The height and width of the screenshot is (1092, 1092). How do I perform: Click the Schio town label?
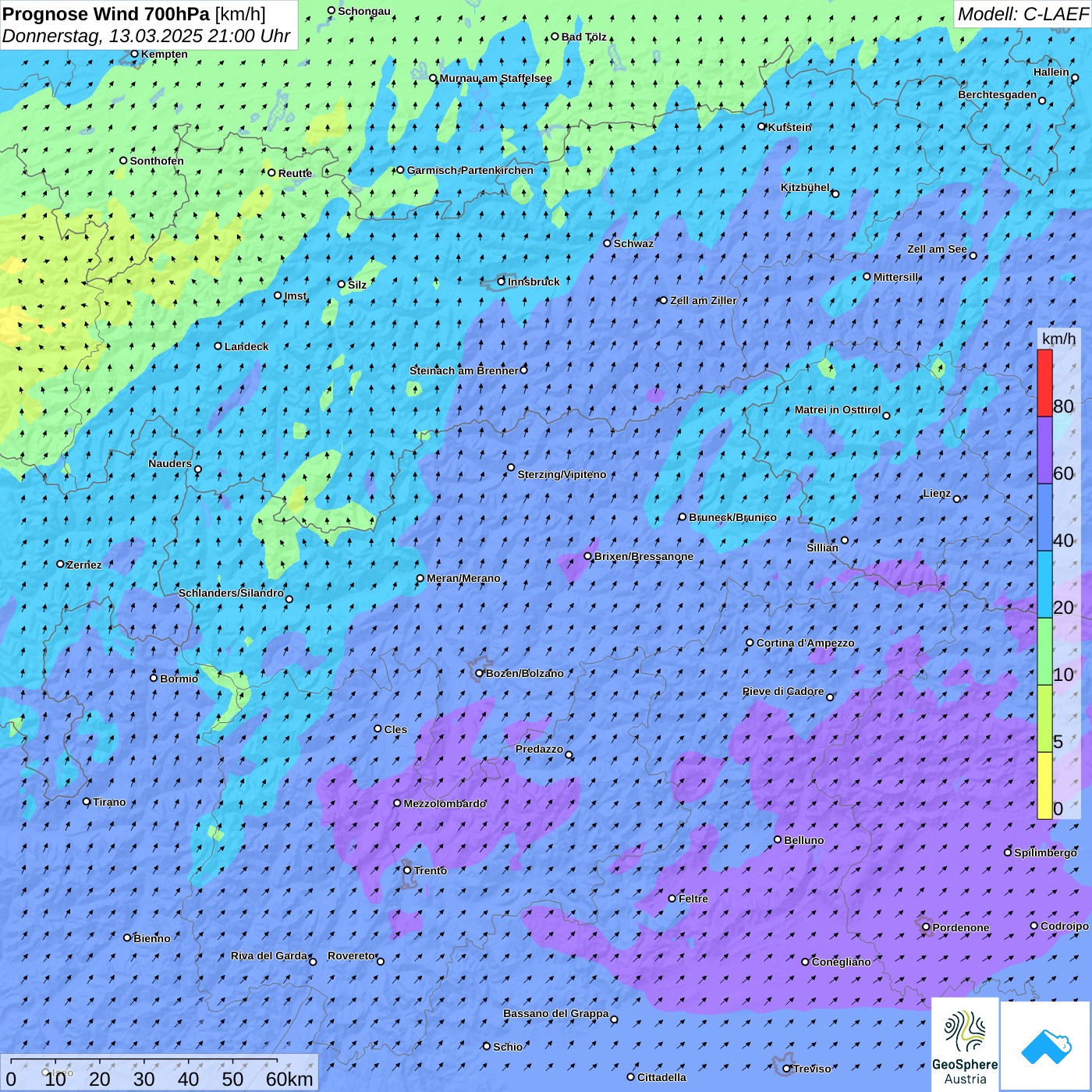pyautogui.click(x=508, y=1047)
